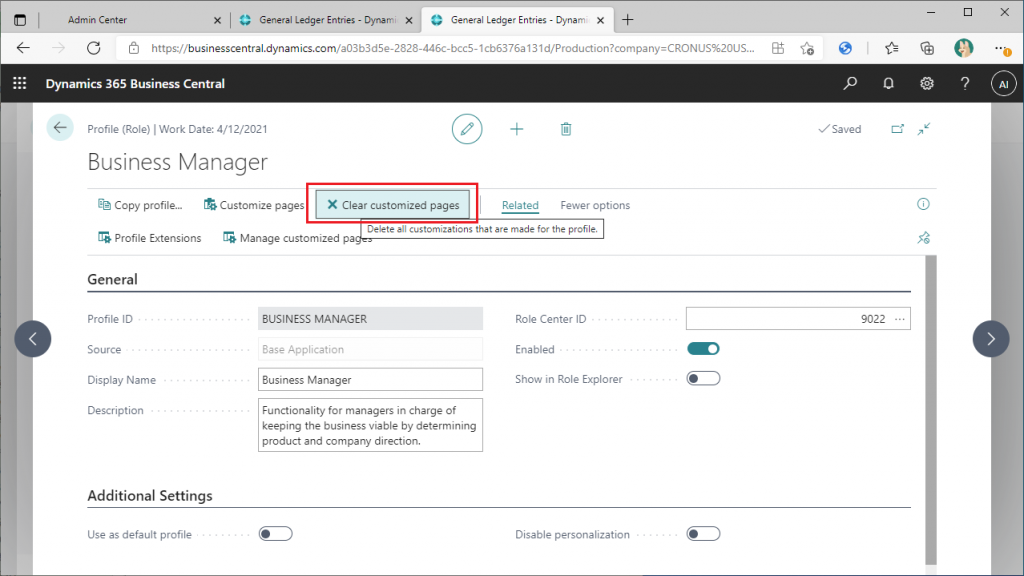
Task: Turn on Use as default profile
Action: tap(276, 534)
